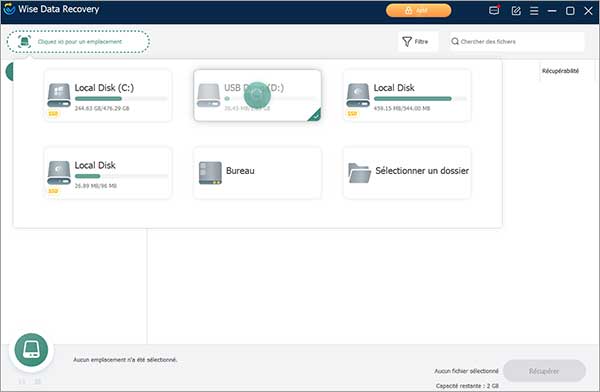Click the 96 MB Local Disk usage bar

tap(121, 176)
